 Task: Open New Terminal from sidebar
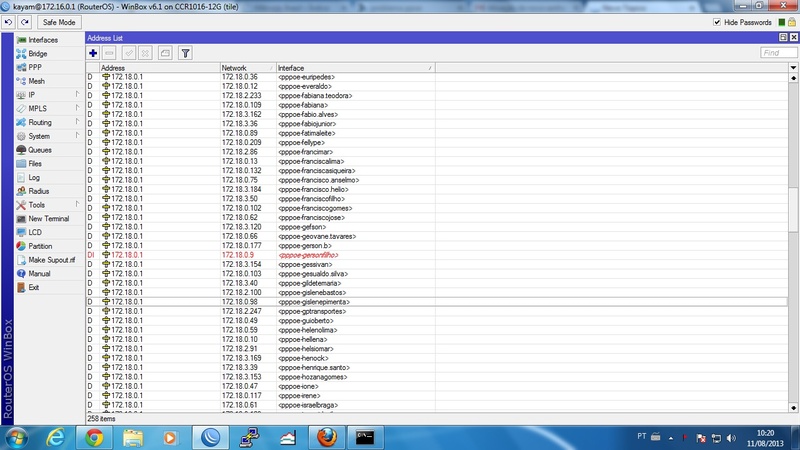[x=48, y=218]
